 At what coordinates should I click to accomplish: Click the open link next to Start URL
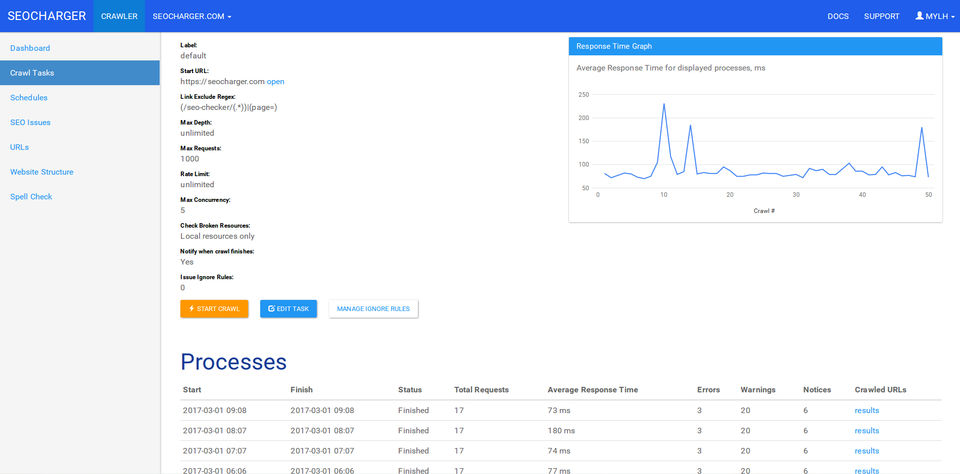[x=276, y=81]
